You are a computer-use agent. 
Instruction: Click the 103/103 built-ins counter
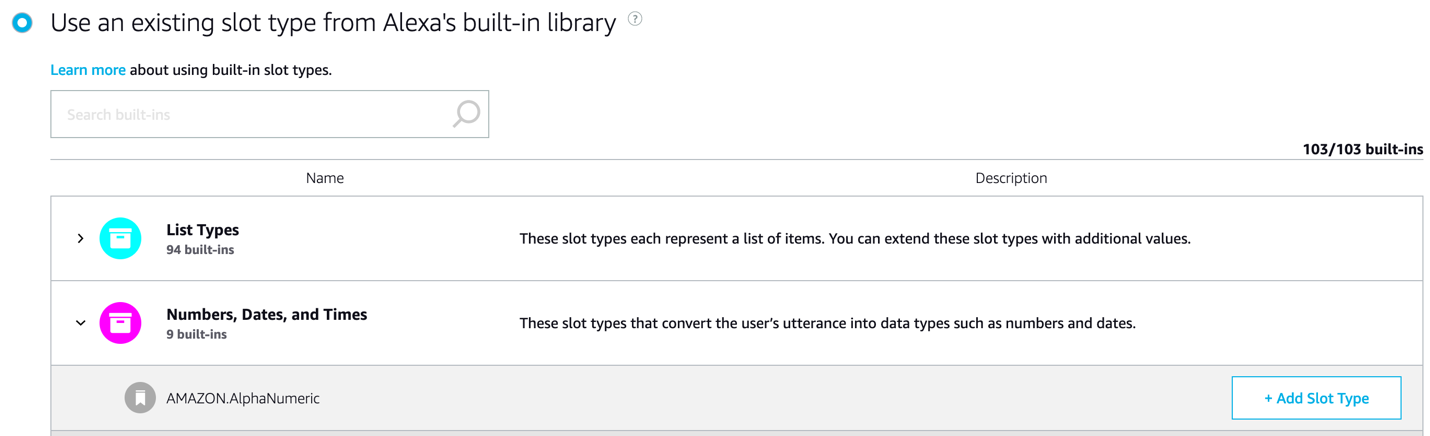pos(1362,149)
